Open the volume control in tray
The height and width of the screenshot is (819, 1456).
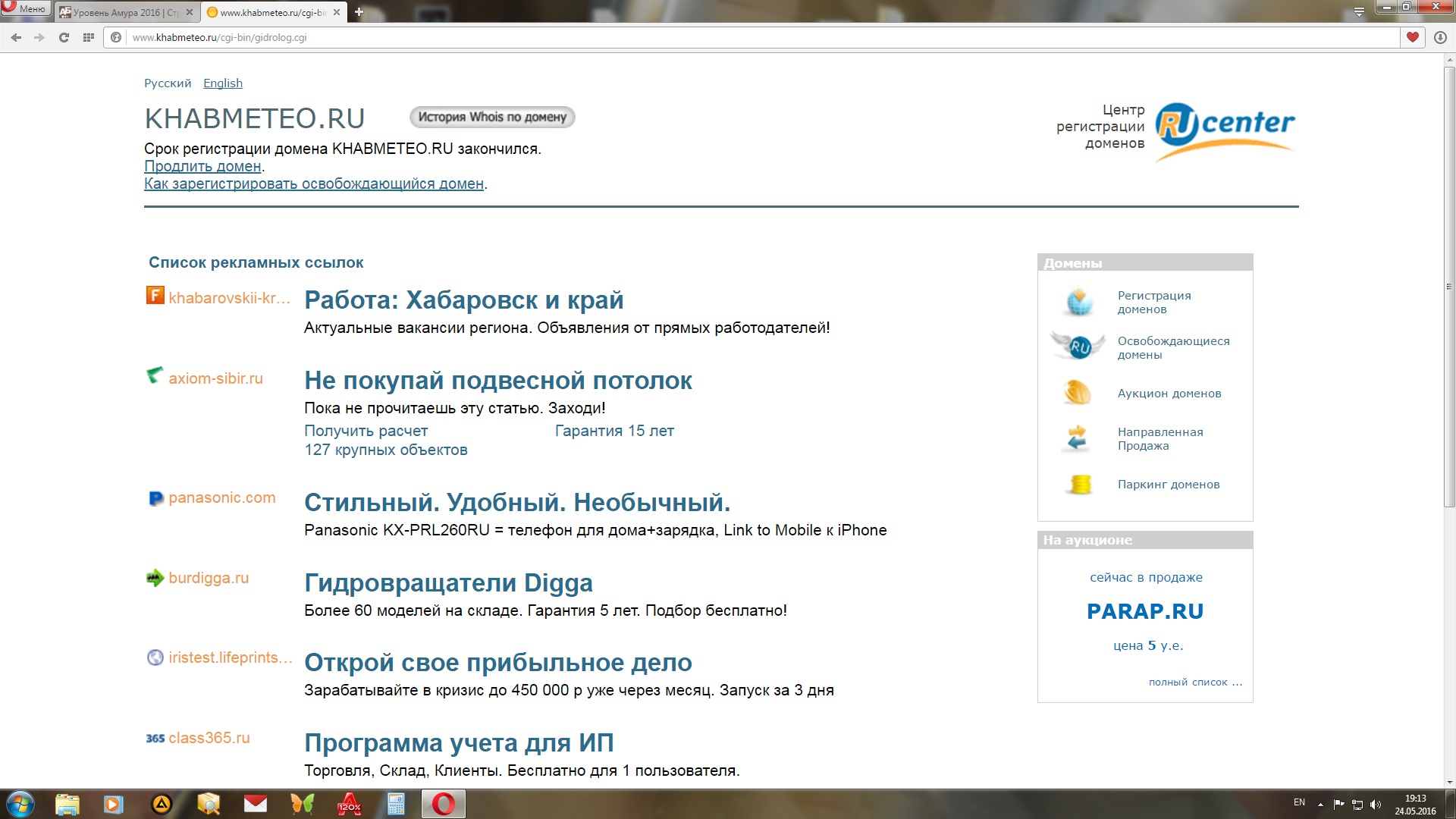(1376, 804)
